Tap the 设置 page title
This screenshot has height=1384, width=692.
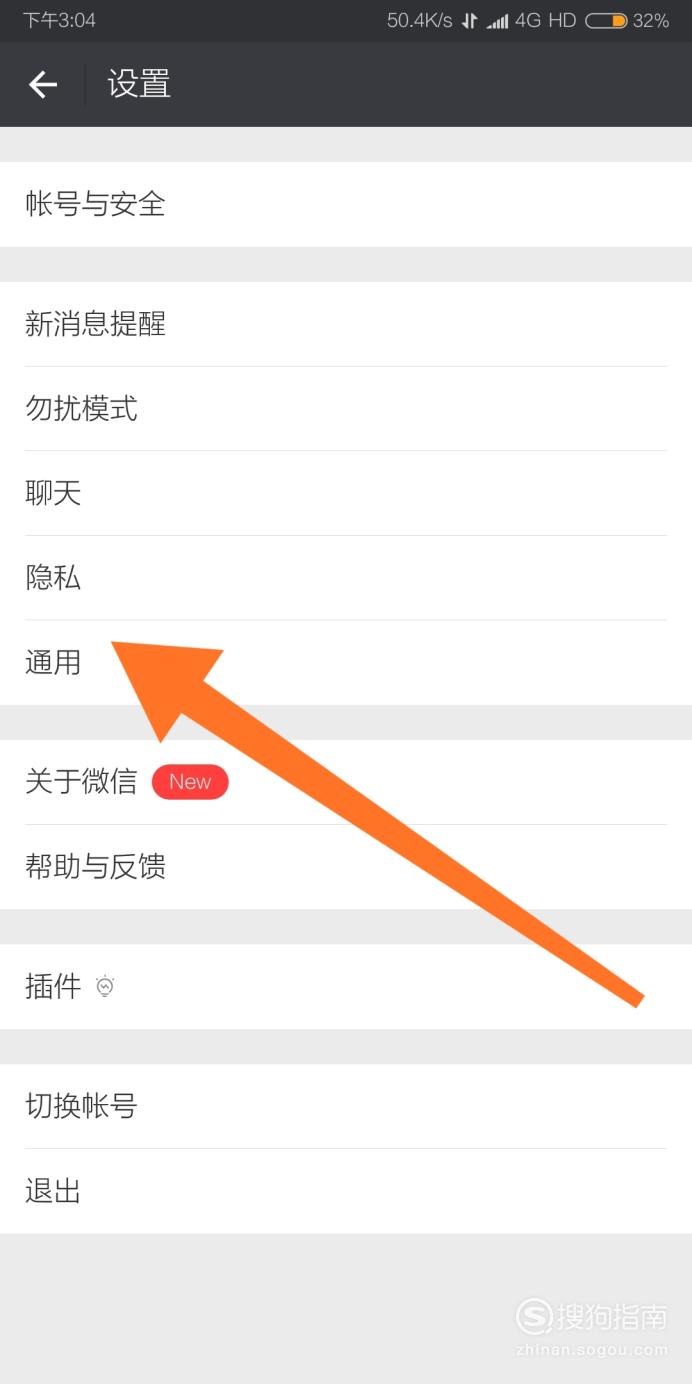tap(139, 84)
